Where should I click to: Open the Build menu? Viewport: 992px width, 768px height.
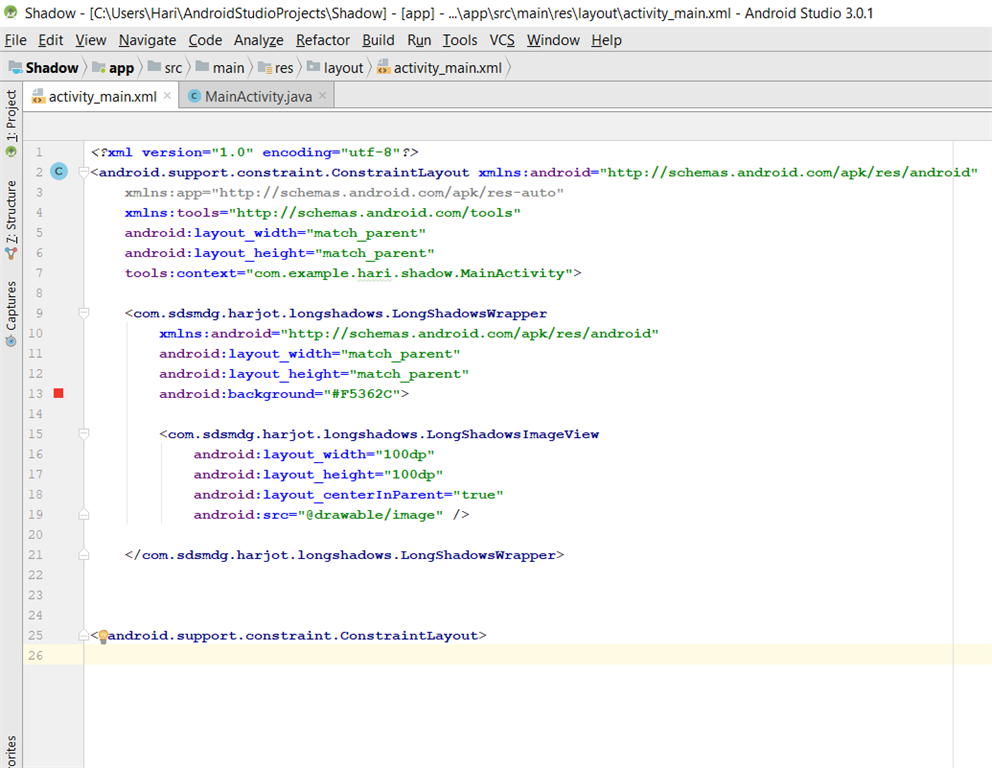(378, 40)
